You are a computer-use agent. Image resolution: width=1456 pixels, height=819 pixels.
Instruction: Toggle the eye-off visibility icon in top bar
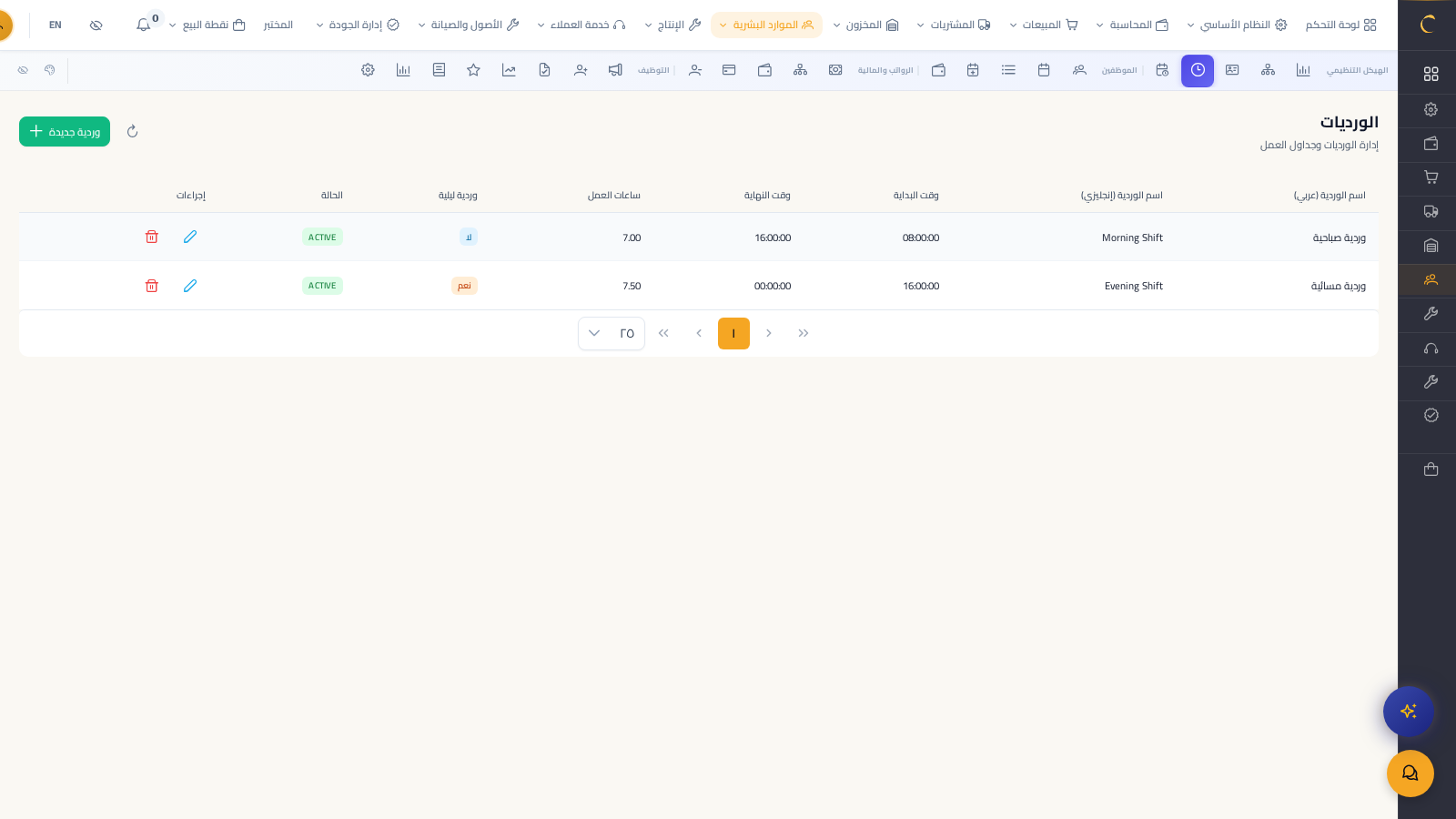[96, 25]
